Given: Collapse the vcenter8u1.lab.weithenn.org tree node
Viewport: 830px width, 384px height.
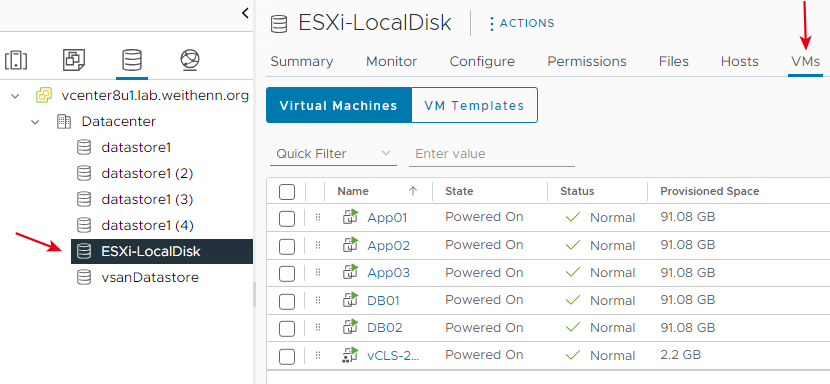Looking at the screenshot, I should coord(15,96).
